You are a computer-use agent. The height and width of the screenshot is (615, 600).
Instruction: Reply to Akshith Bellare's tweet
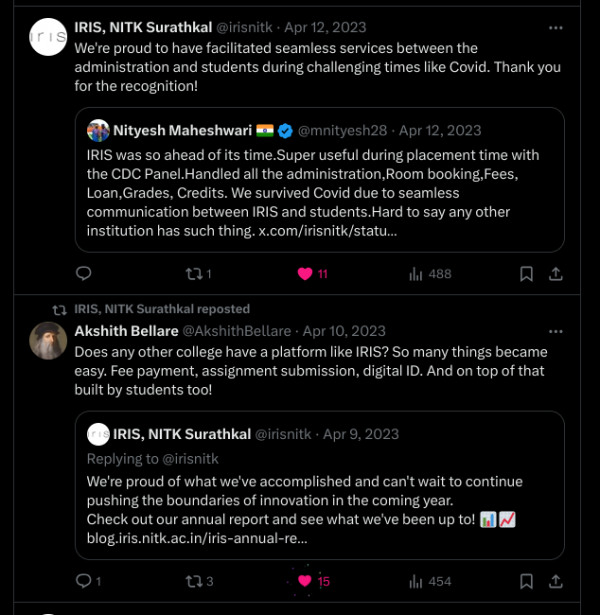click(84, 581)
